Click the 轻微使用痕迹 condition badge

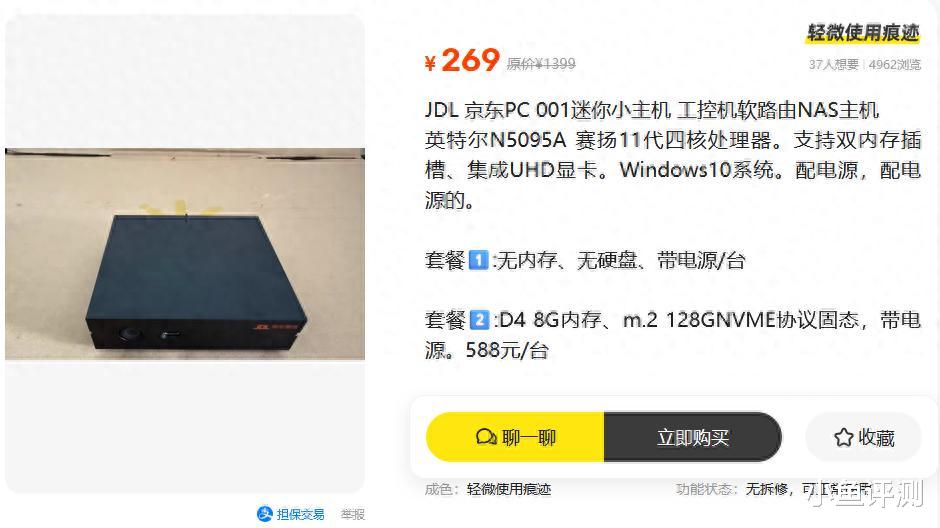863,32
